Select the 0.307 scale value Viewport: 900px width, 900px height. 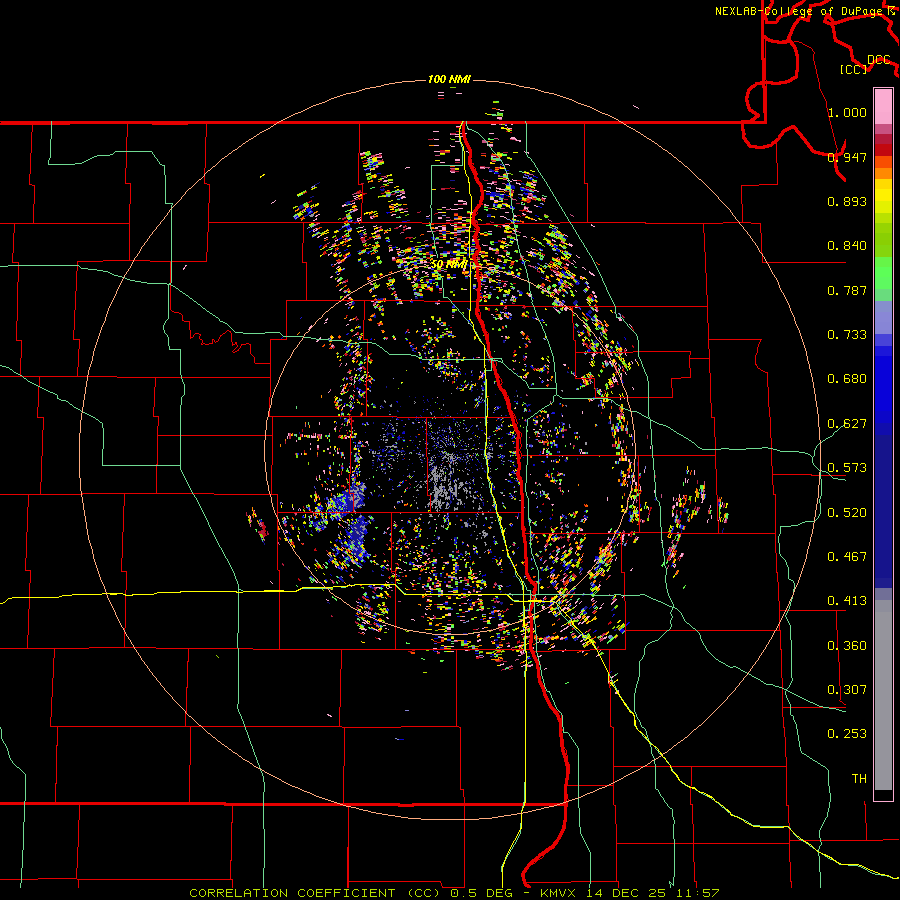[847, 690]
